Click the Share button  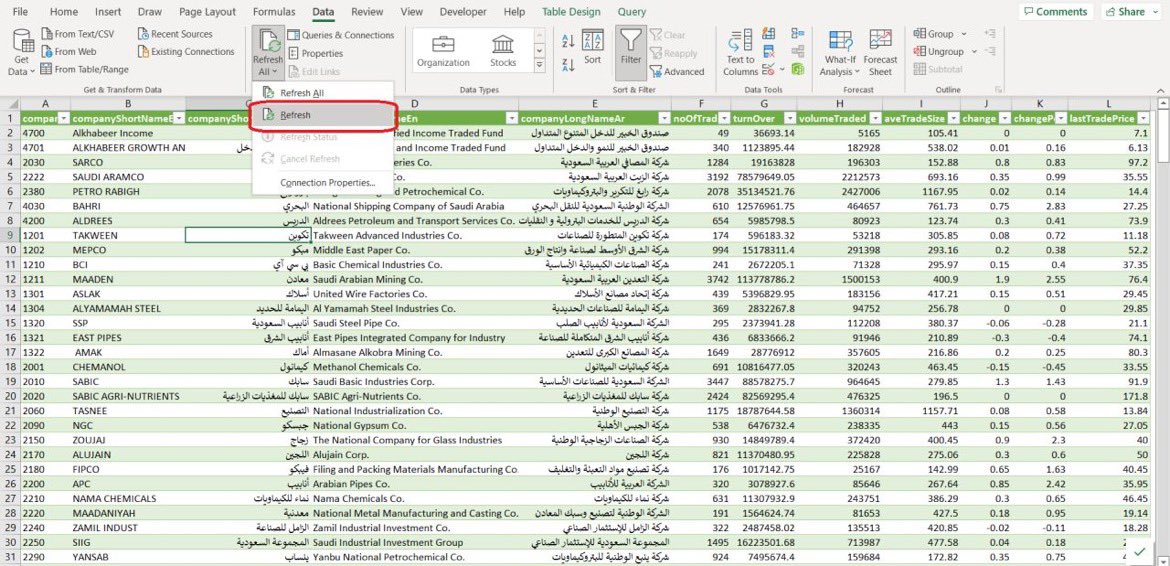pos(1132,12)
